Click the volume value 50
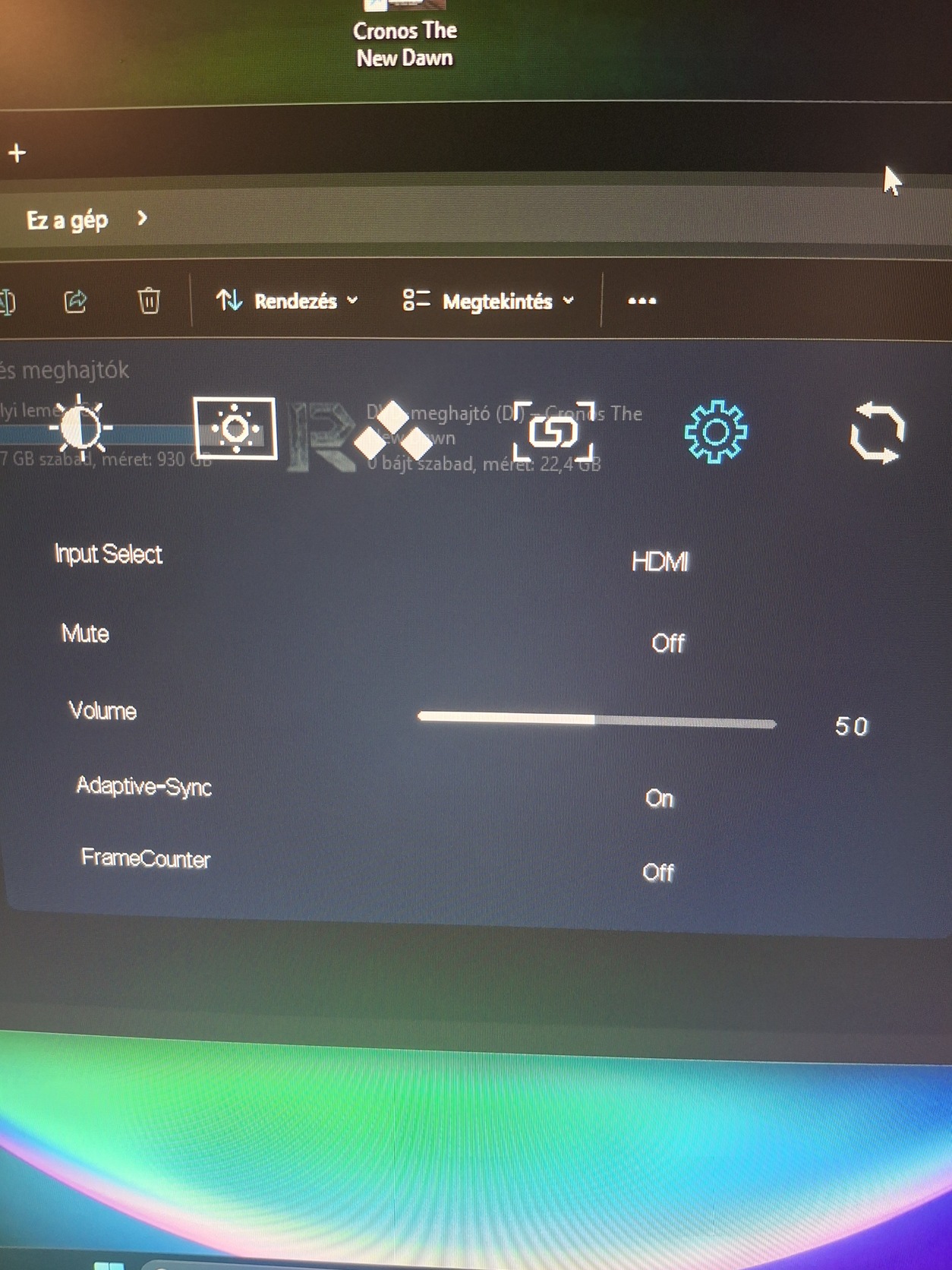This screenshot has height=1270, width=952. click(x=851, y=727)
